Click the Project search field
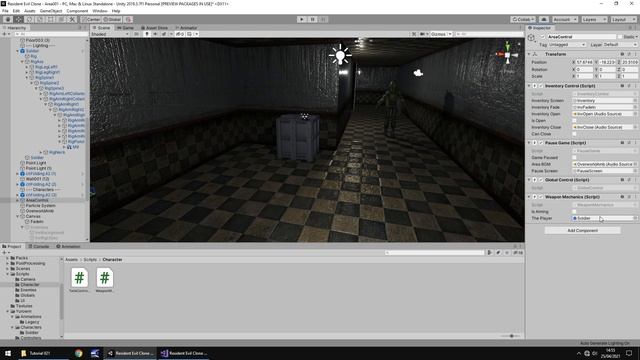Image resolution: width=640 pixels, height=360 pixels. [x=434, y=253]
